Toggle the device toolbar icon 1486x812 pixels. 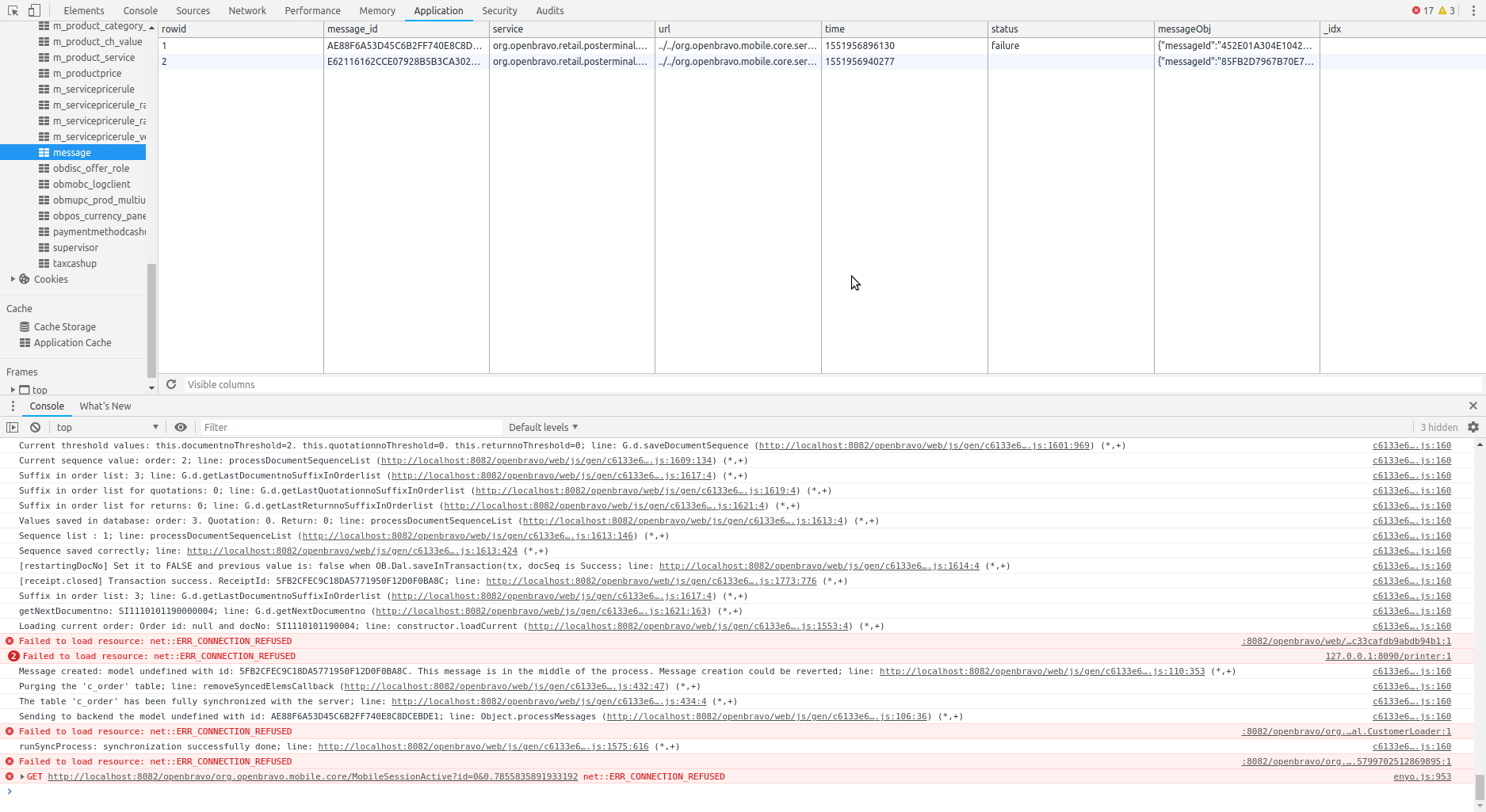point(34,10)
